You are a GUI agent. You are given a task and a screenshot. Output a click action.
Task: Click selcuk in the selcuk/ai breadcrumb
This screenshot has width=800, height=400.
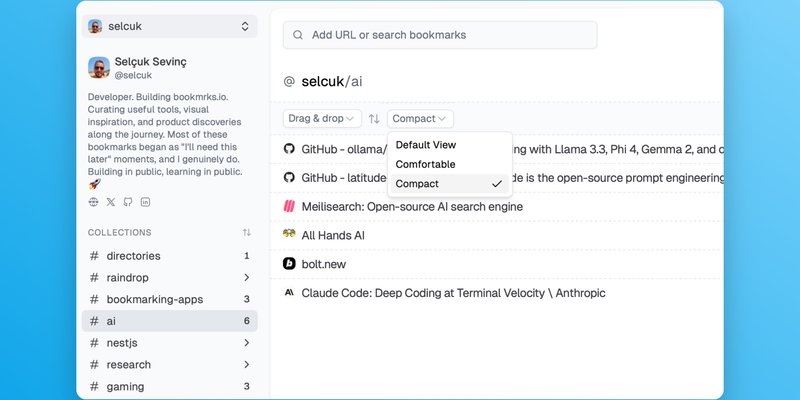tap(322, 82)
